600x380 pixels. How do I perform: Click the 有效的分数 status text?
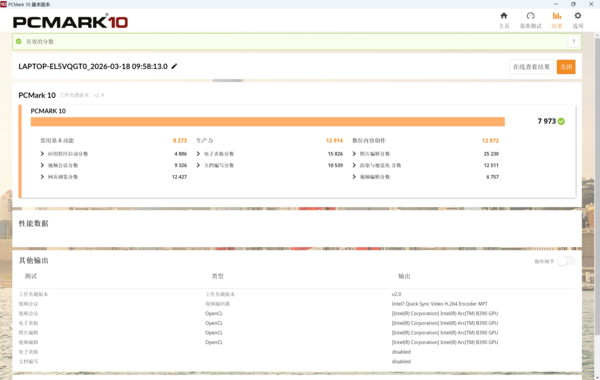click(x=40, y=41)
